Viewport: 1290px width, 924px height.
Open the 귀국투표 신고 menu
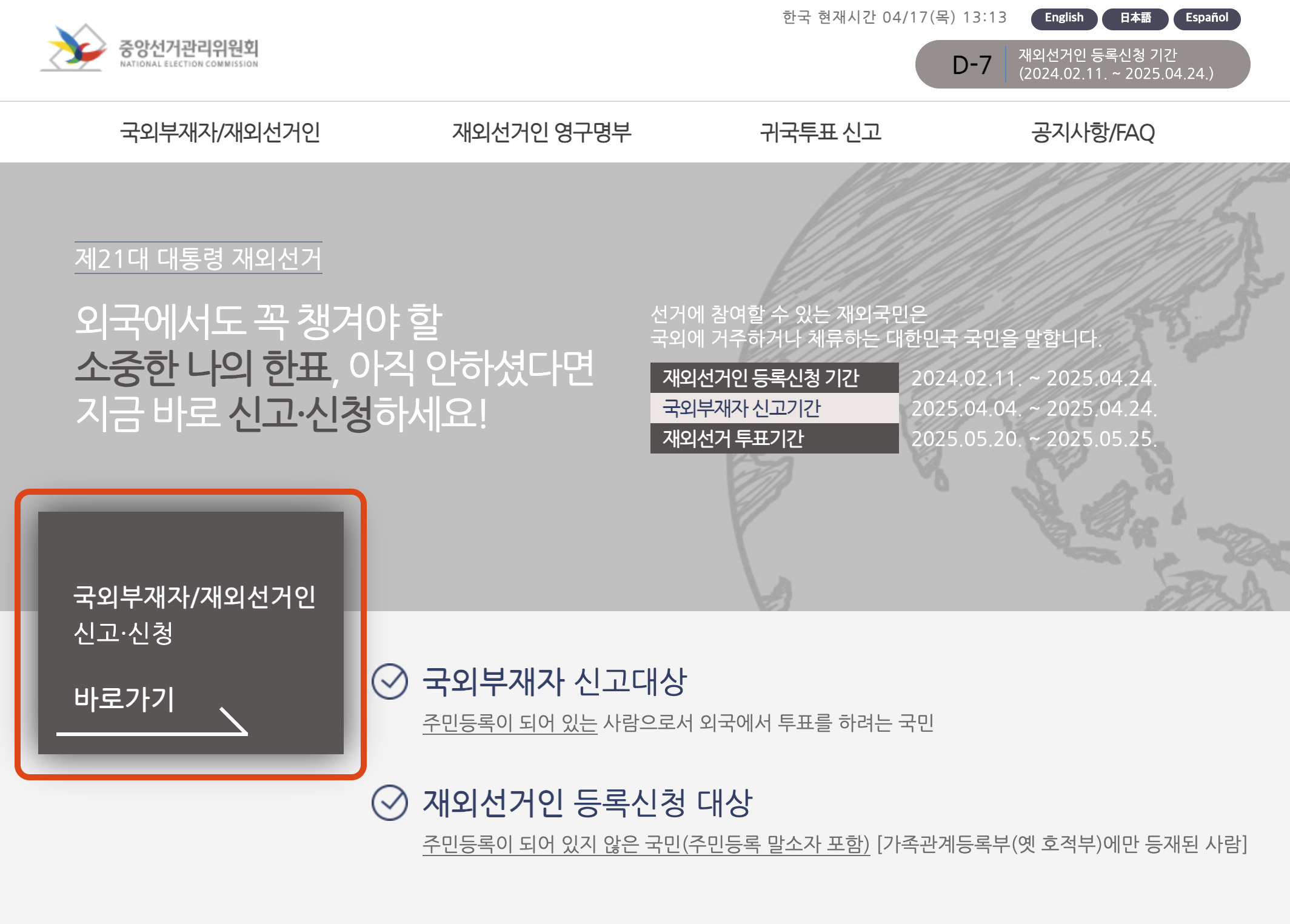(x=820, y=132)
